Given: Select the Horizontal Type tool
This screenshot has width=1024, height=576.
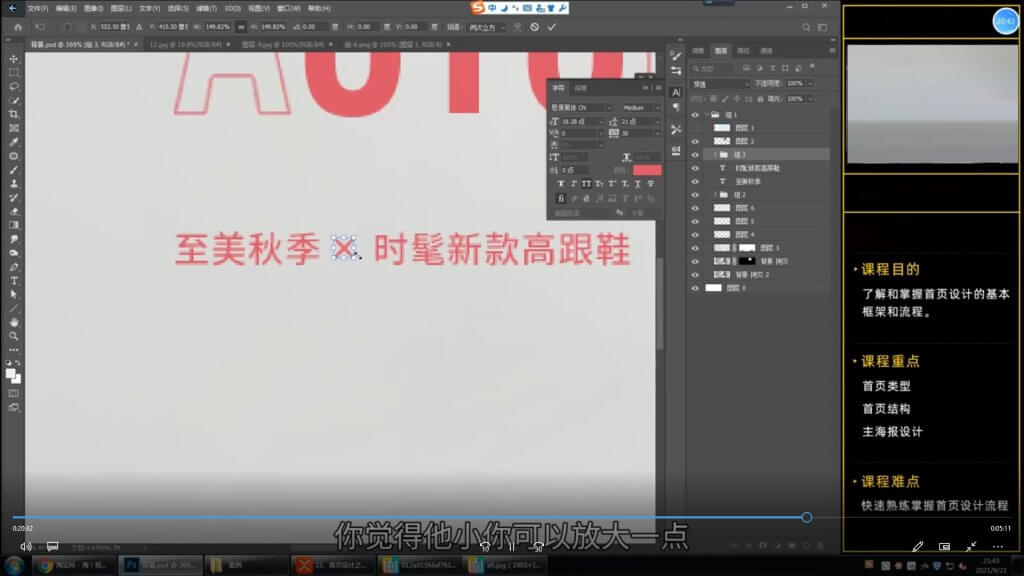Looking at the screenshot, I should [14, 281].
